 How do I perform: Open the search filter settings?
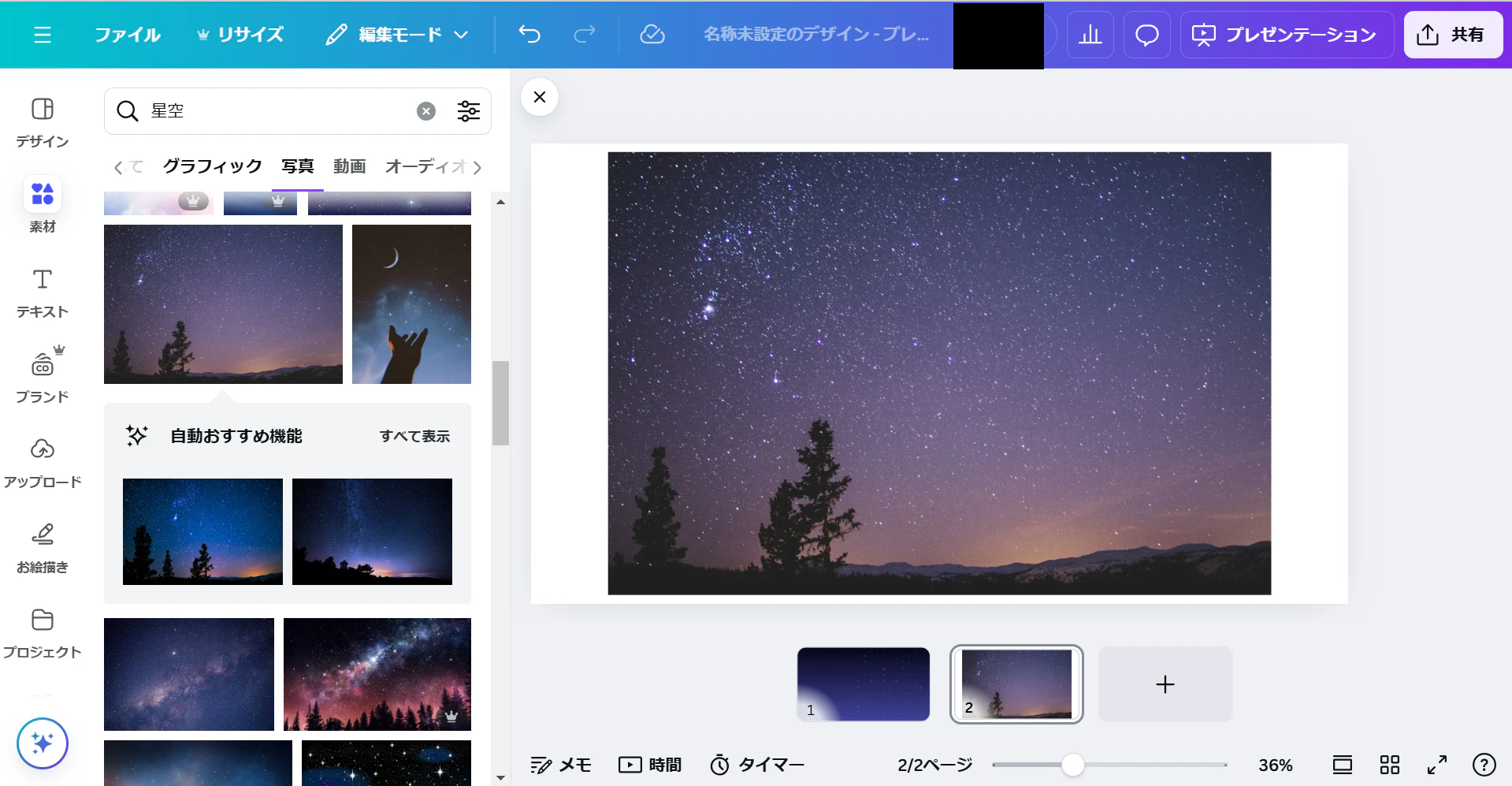[469, 111]
